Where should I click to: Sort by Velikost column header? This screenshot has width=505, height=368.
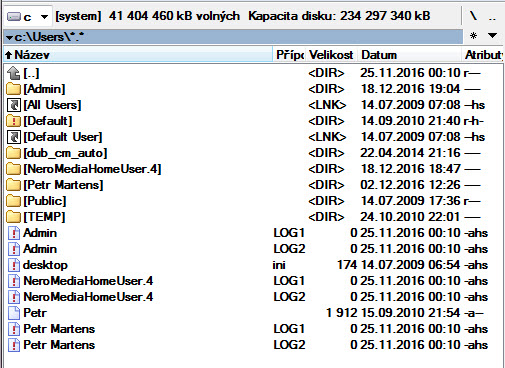pos(331,55)
